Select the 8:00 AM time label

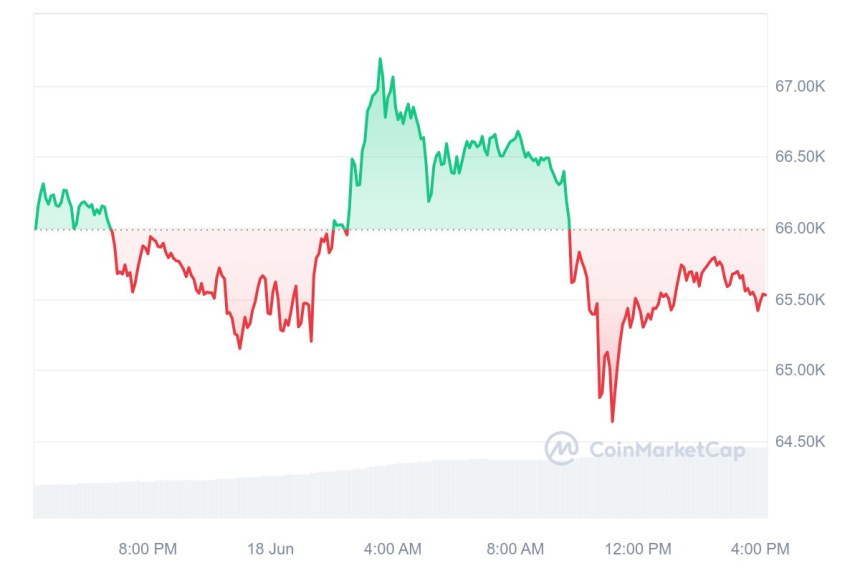515,549
